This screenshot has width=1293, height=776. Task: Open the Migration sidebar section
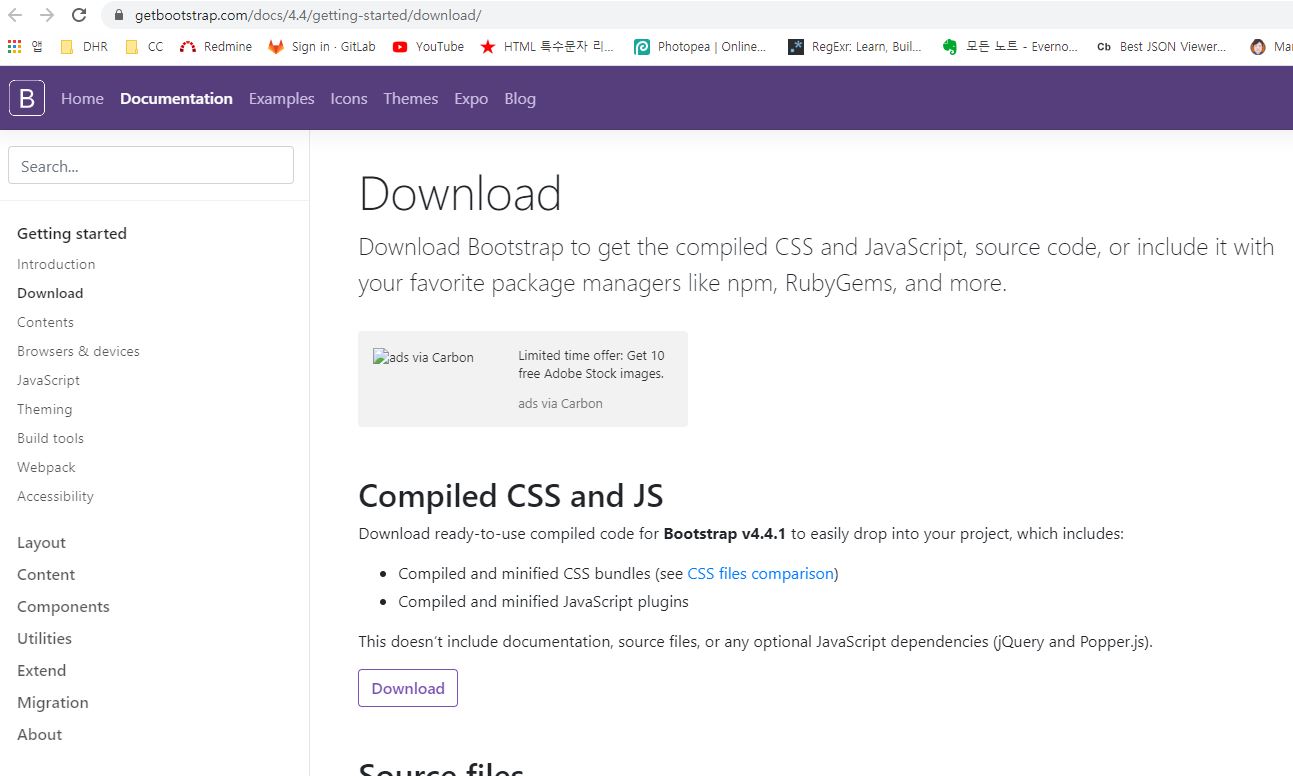tap(53, 702)
